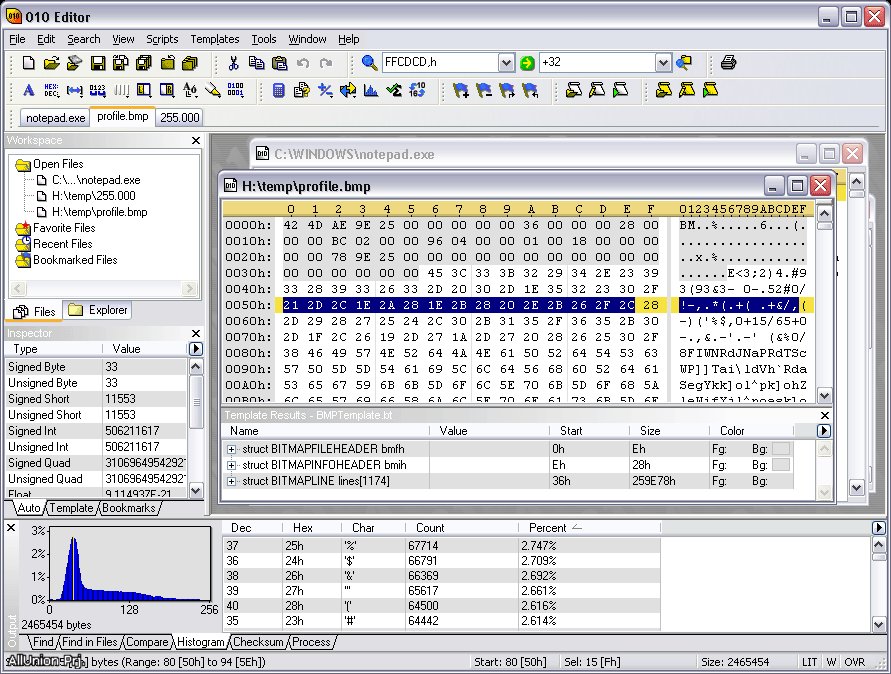Open the Template Results column options arrow

pyautogui.click(x=824, y=431)
